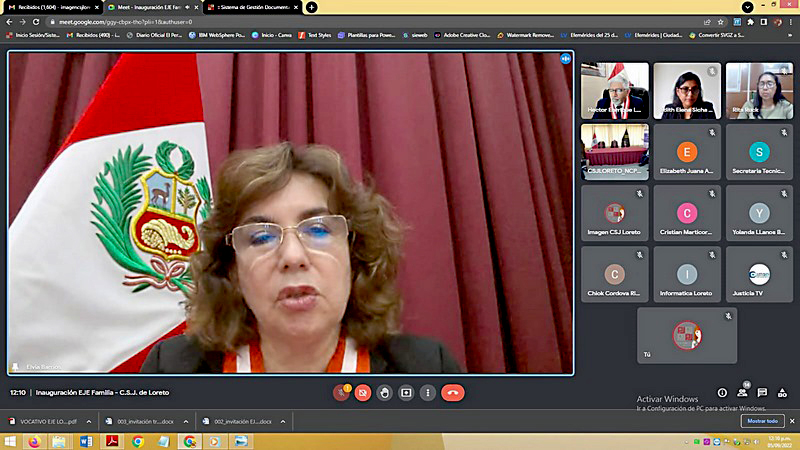
Task: Open the 003_invitación docx download
Action: tap(142, 422)
